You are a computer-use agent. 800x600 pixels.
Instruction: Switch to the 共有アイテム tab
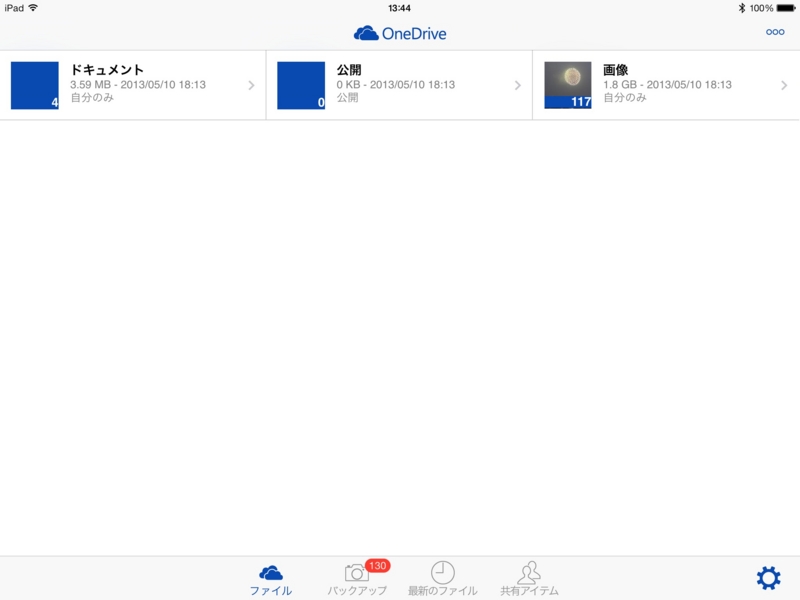[x=527, y=580]
